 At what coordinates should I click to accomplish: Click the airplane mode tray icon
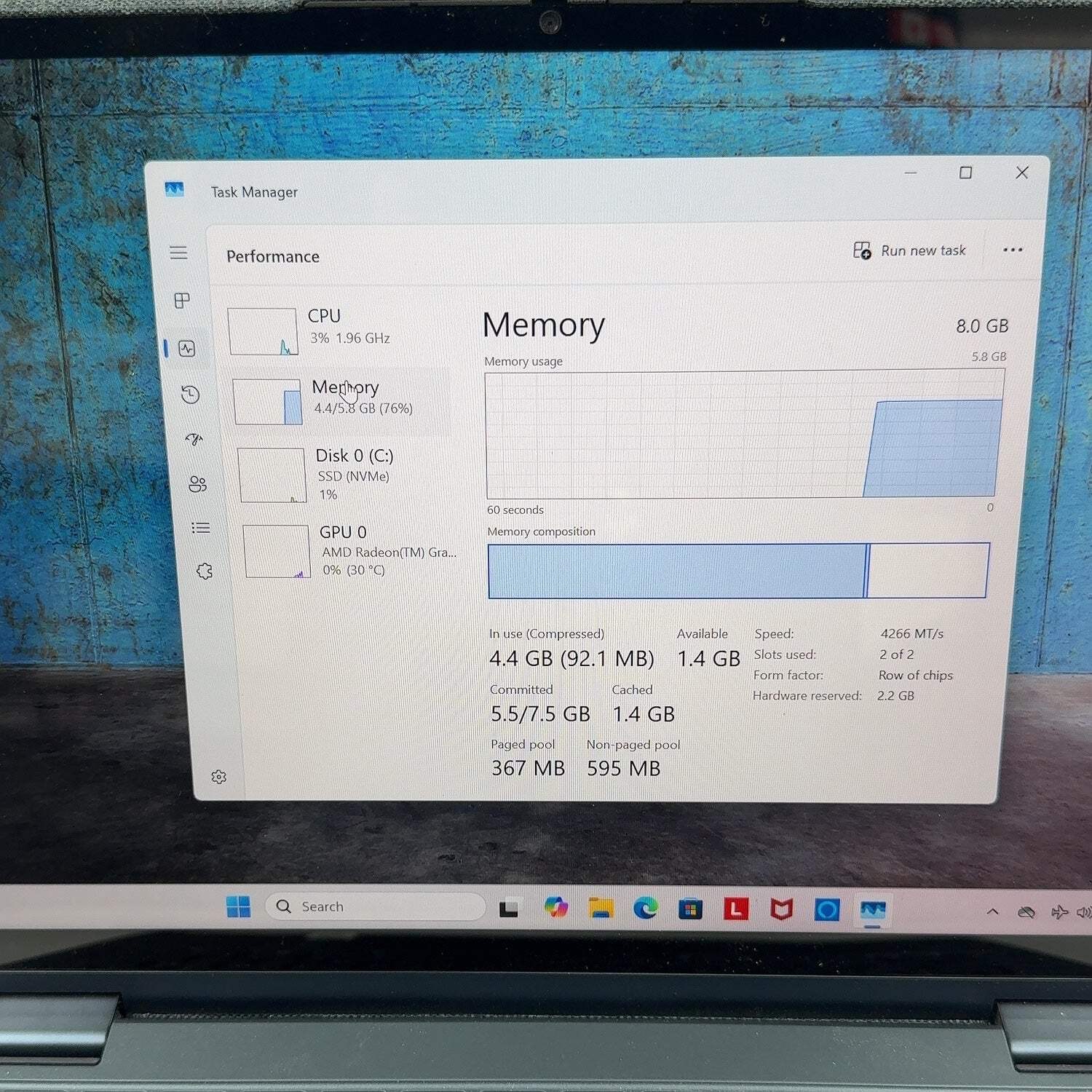[x=1059, y=912]
